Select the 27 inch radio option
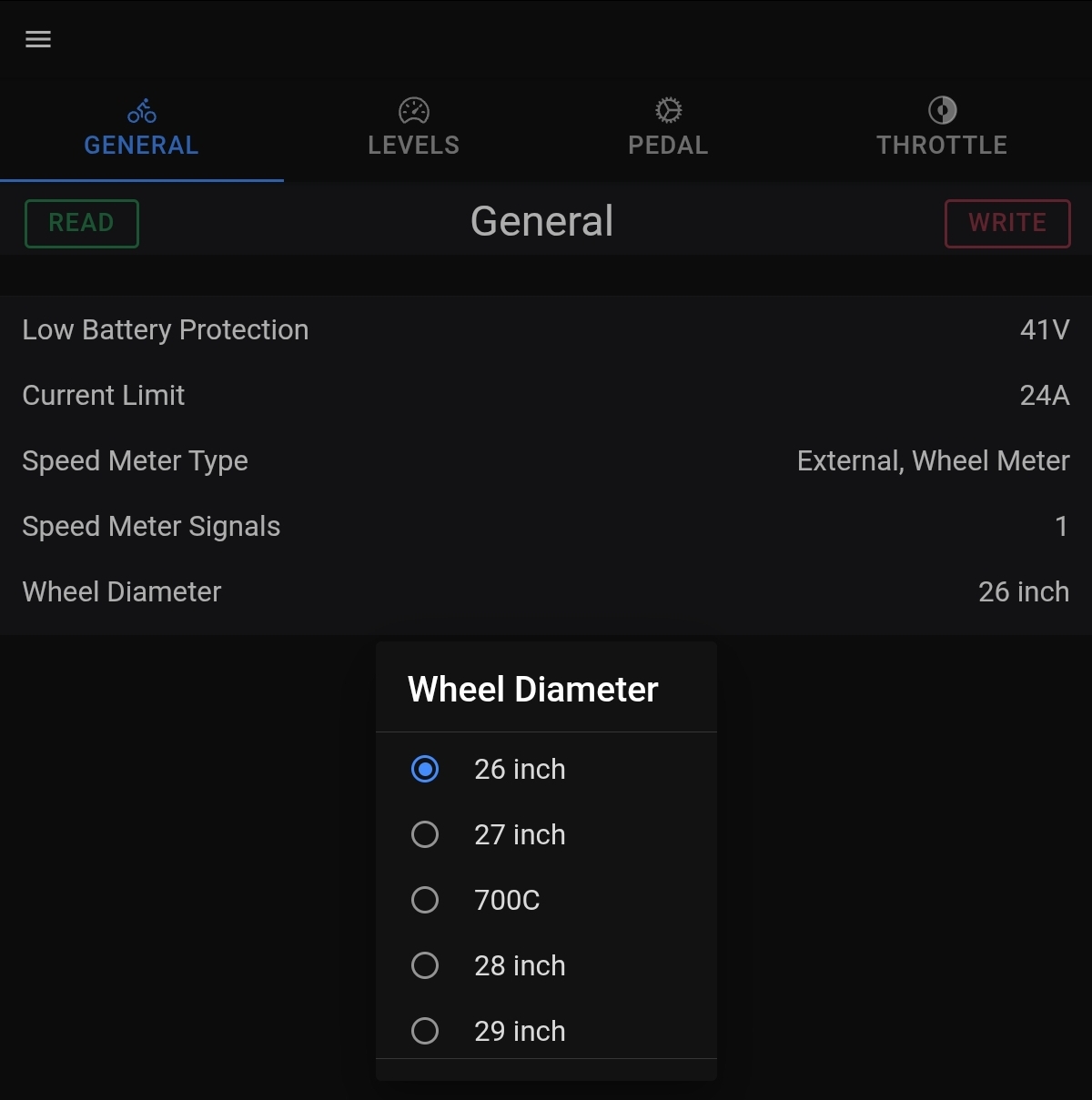1092x1100 pixels. pos(425,834)
